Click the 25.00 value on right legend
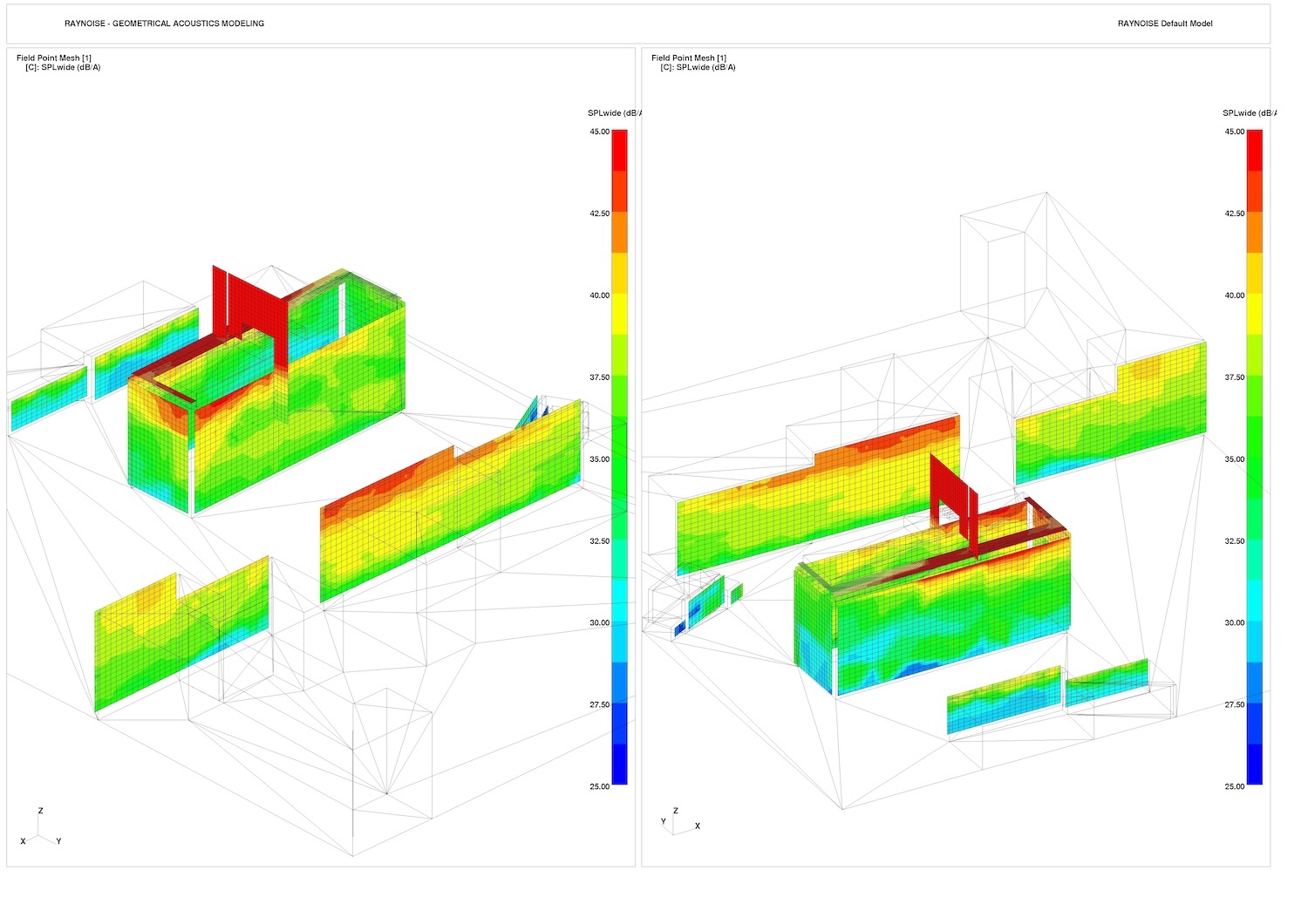Screen dimensions: 1308x924 [1234, 786]
